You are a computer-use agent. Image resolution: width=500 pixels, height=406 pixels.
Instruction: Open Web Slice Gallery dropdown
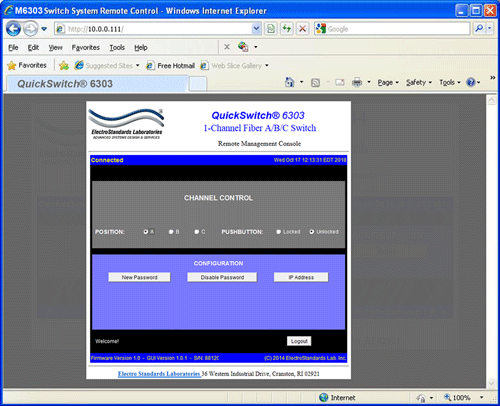click(234, 66)
